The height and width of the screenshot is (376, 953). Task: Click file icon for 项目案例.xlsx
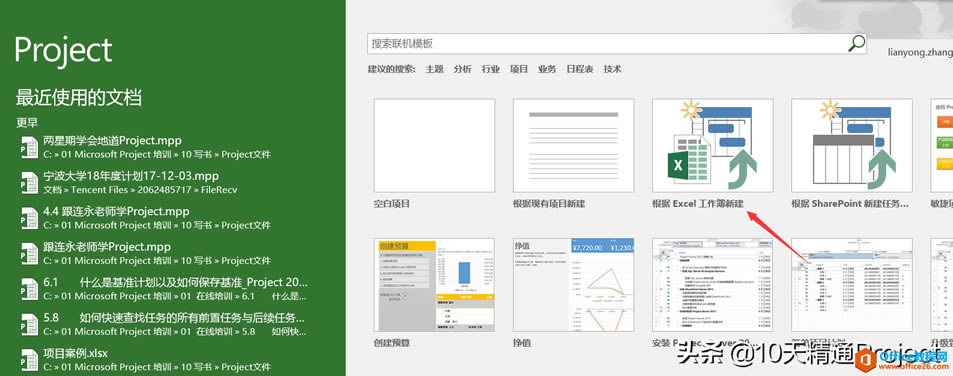click(29, 360)
